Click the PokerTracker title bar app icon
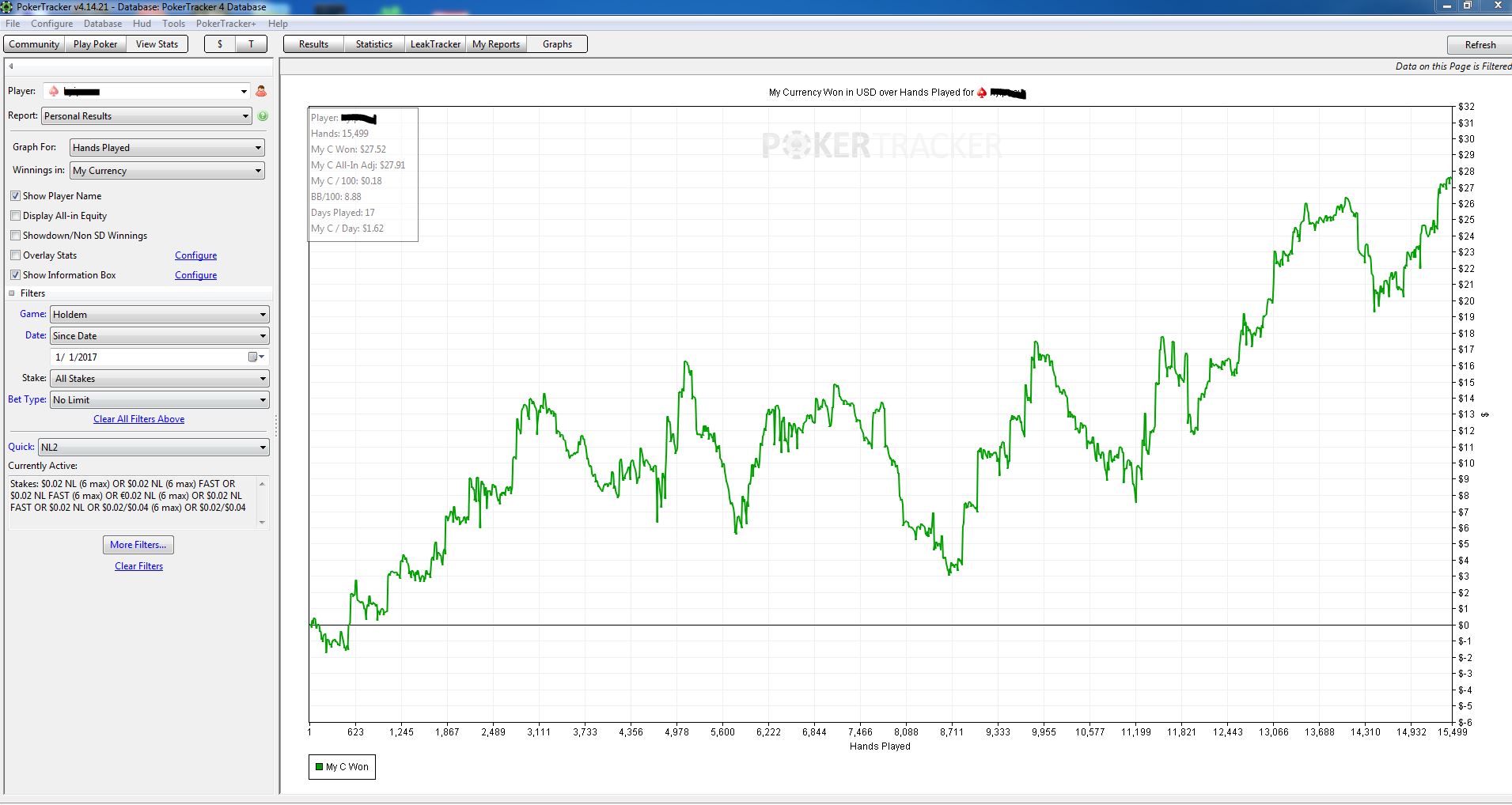 click(7, 6)
